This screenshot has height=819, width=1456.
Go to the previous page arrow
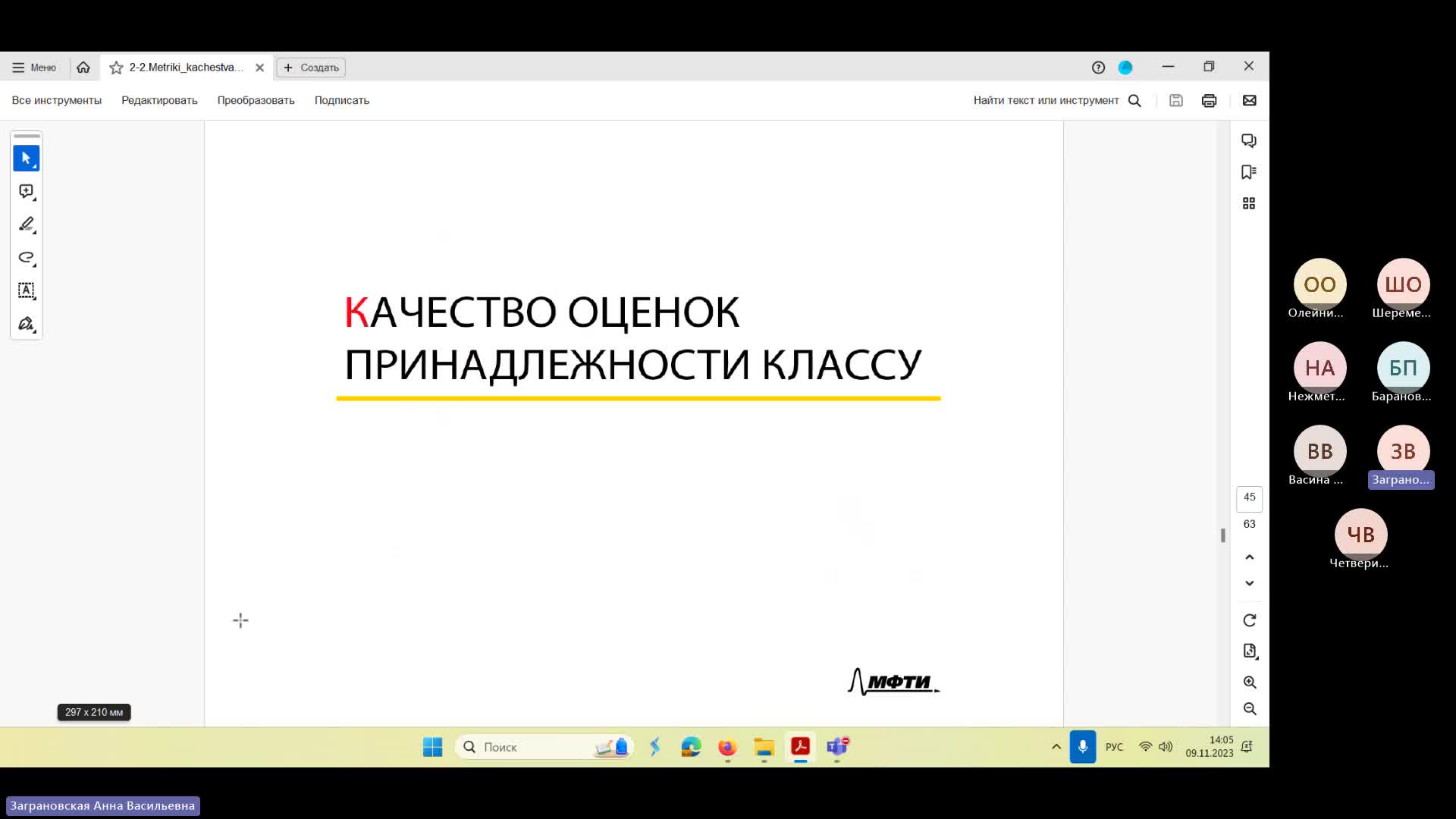(x=1250, y=557)
